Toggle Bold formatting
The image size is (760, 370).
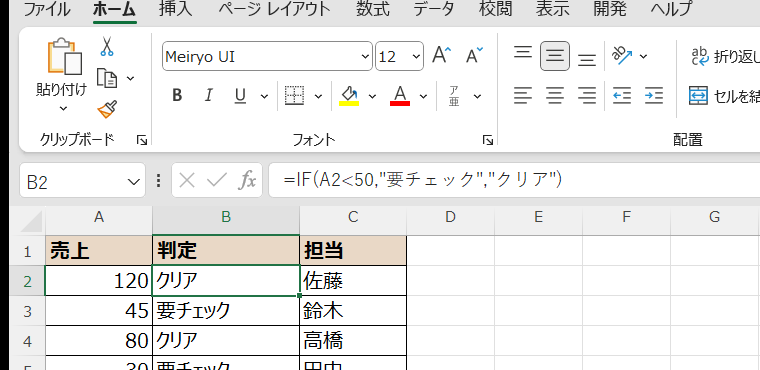coord(177,96)
